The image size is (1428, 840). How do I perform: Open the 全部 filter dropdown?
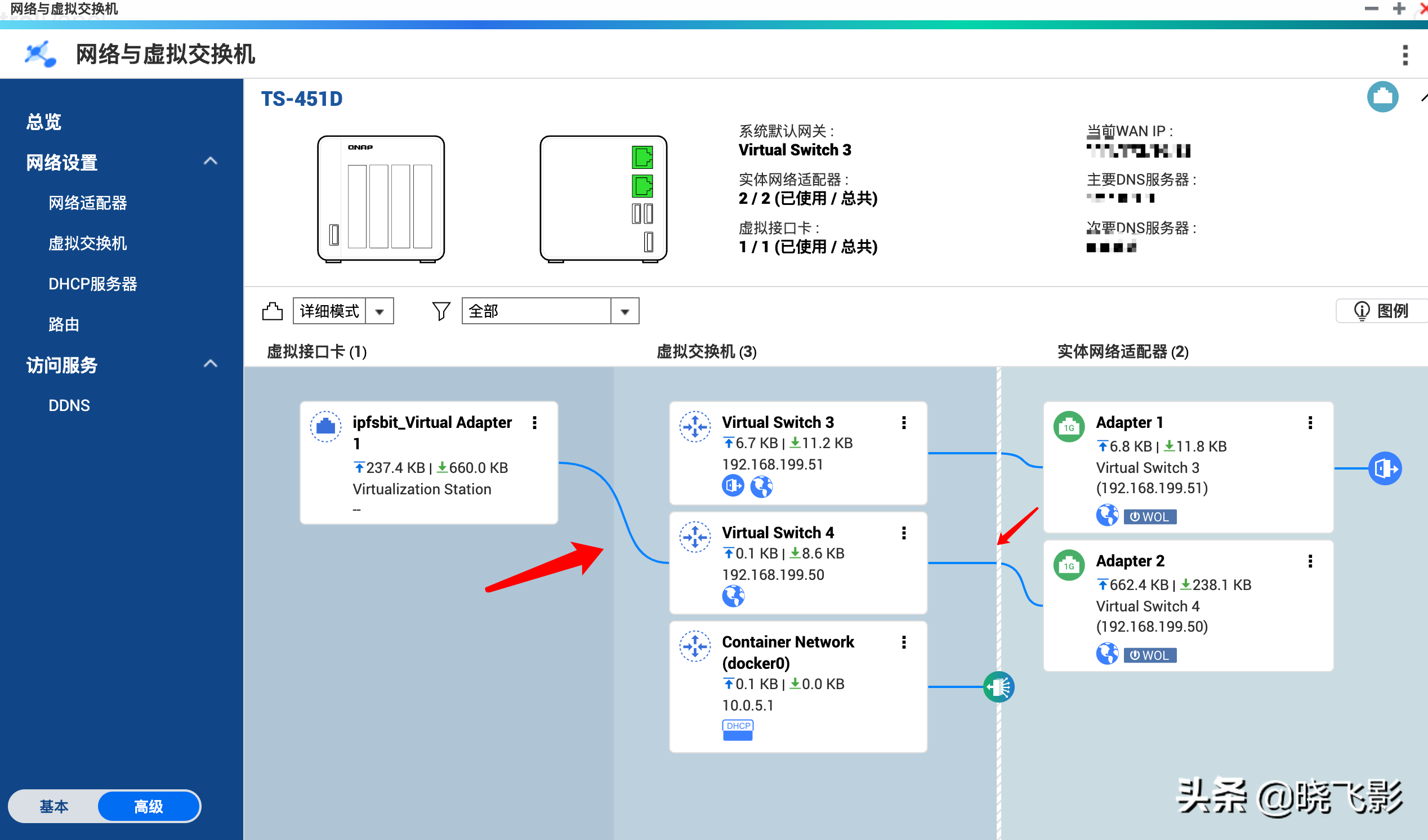point(624,311)
